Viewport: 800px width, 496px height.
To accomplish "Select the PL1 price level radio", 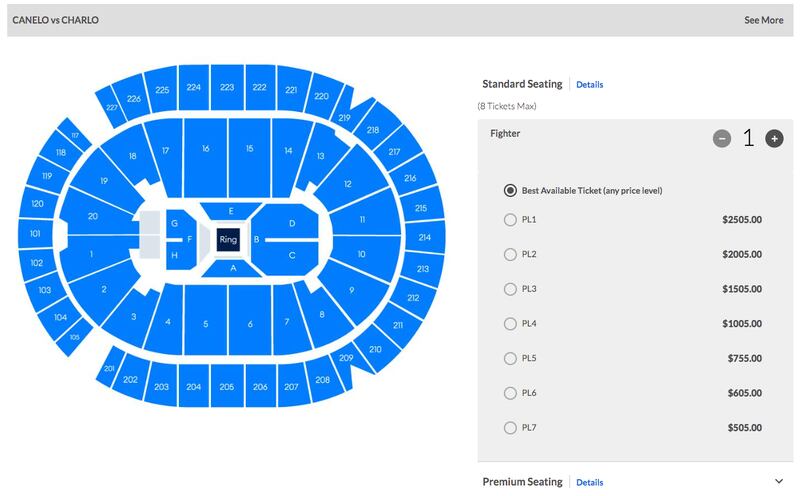I will 510,220.
